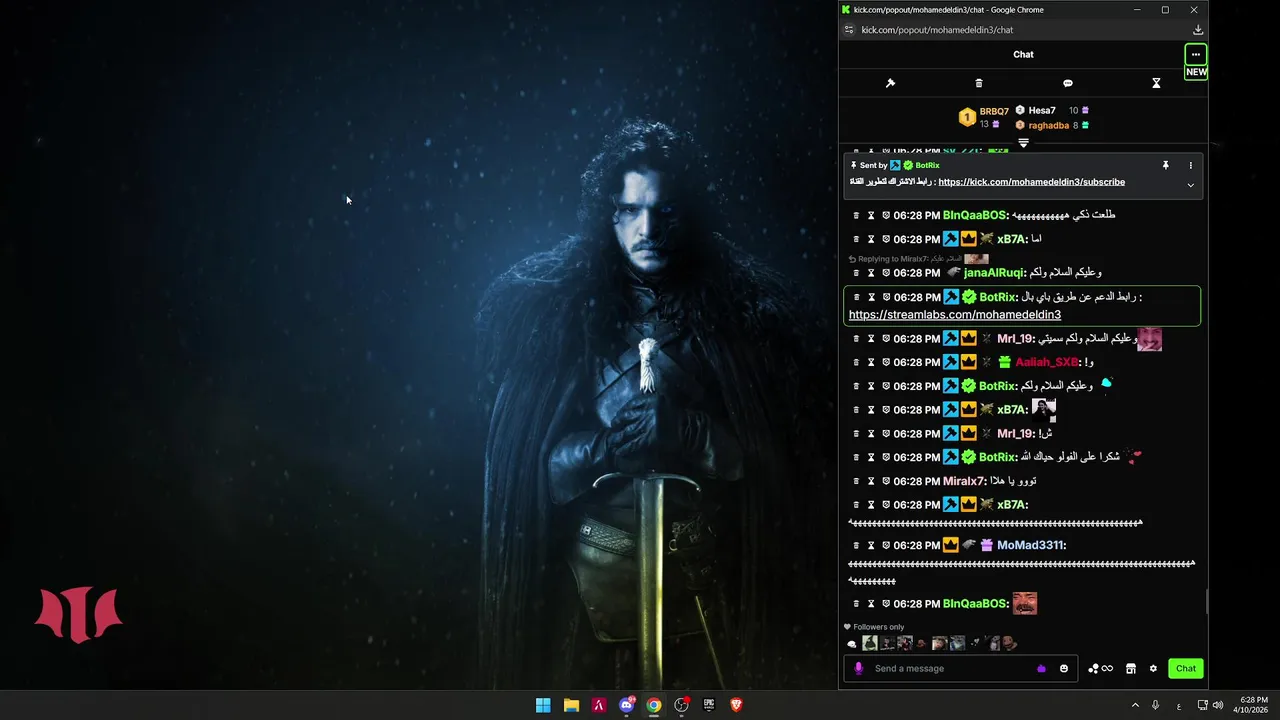Click the trash can icon in chat toolbar

[979, 83]
